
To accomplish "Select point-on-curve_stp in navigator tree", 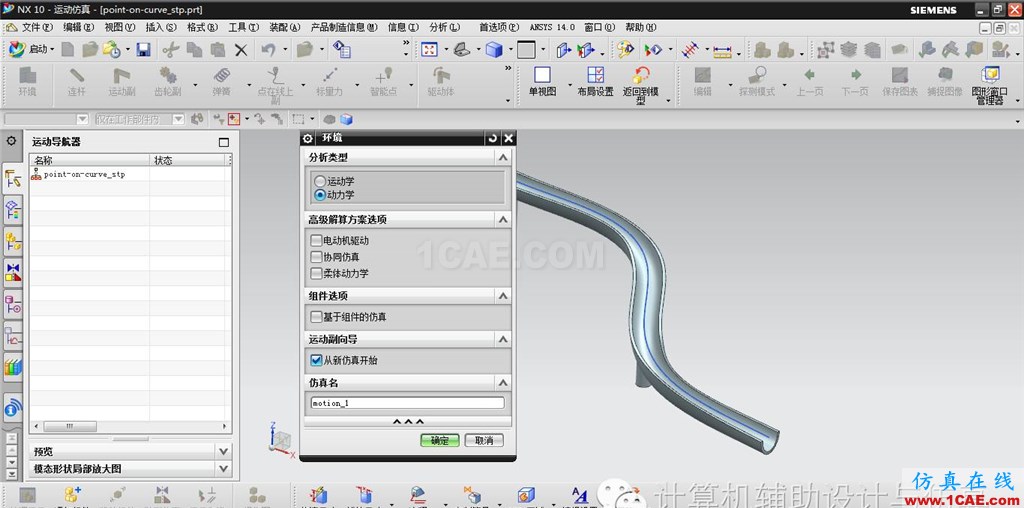I will (x=84, y=174).
